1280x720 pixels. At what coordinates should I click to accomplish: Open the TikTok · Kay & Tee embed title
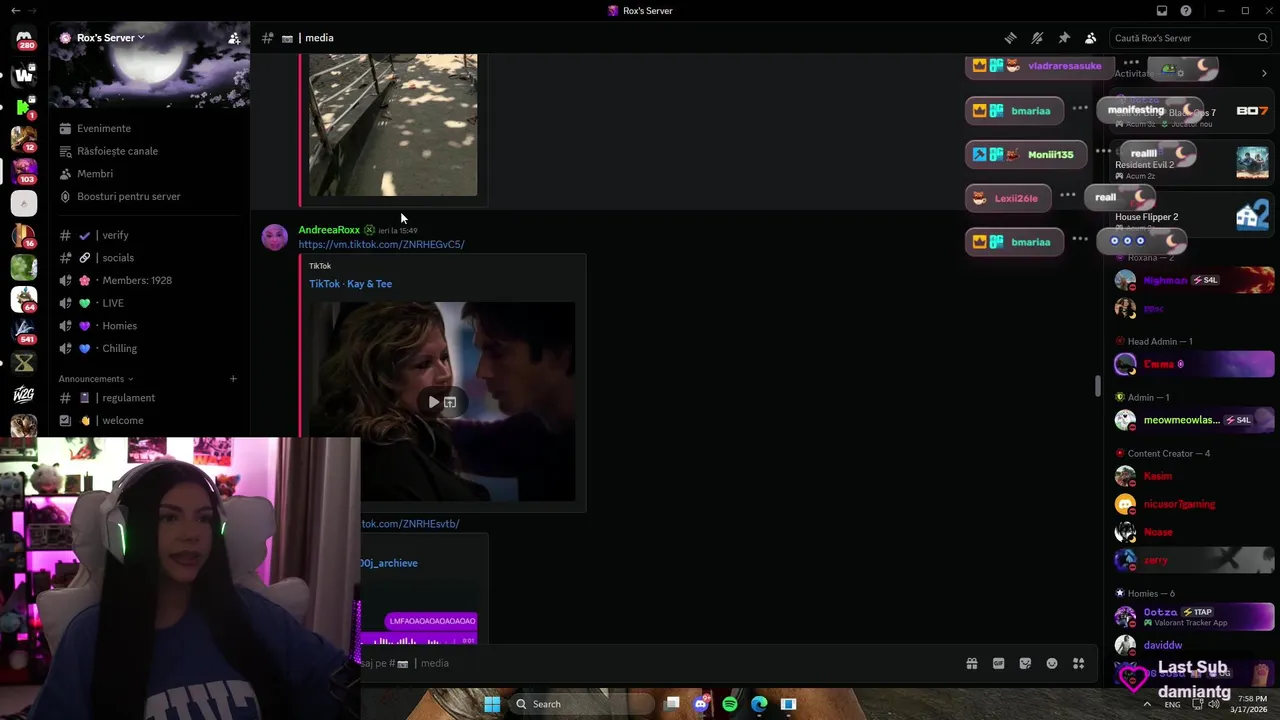coord(350,284)
